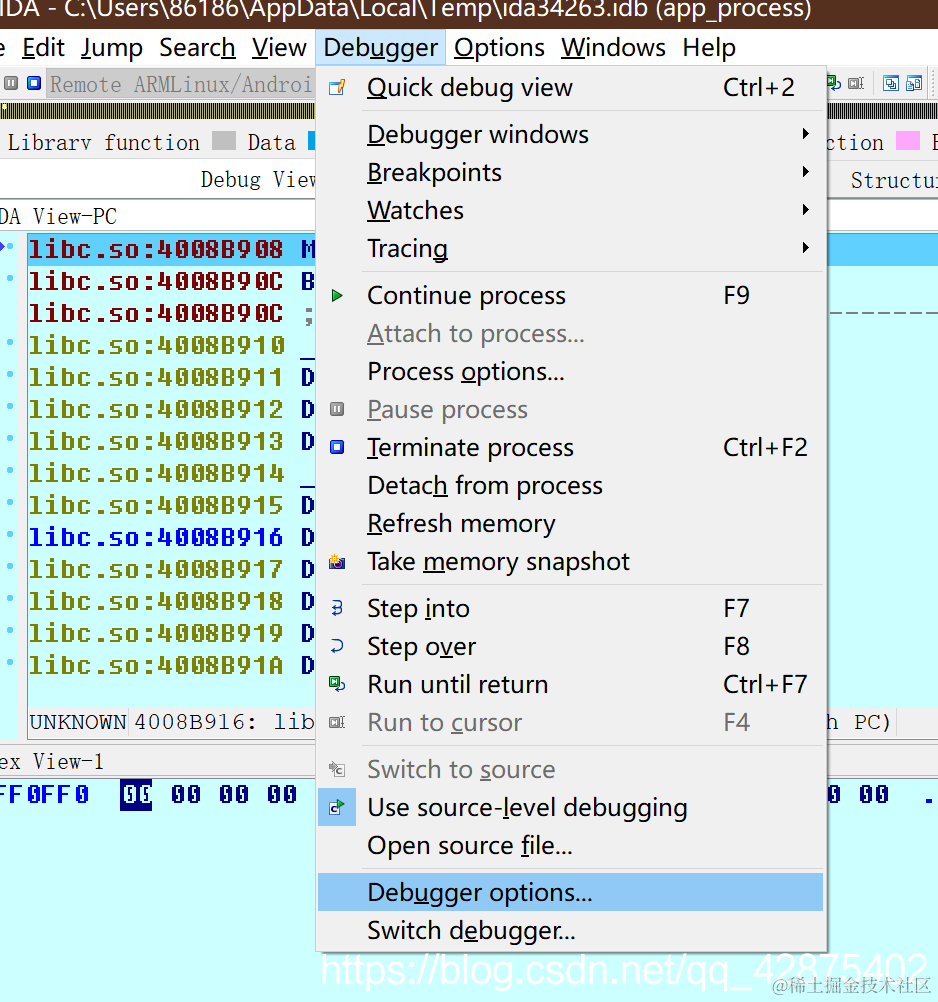938x1002 pixels.
Task: Select Step over menu entry
Action: pos(570,646)
